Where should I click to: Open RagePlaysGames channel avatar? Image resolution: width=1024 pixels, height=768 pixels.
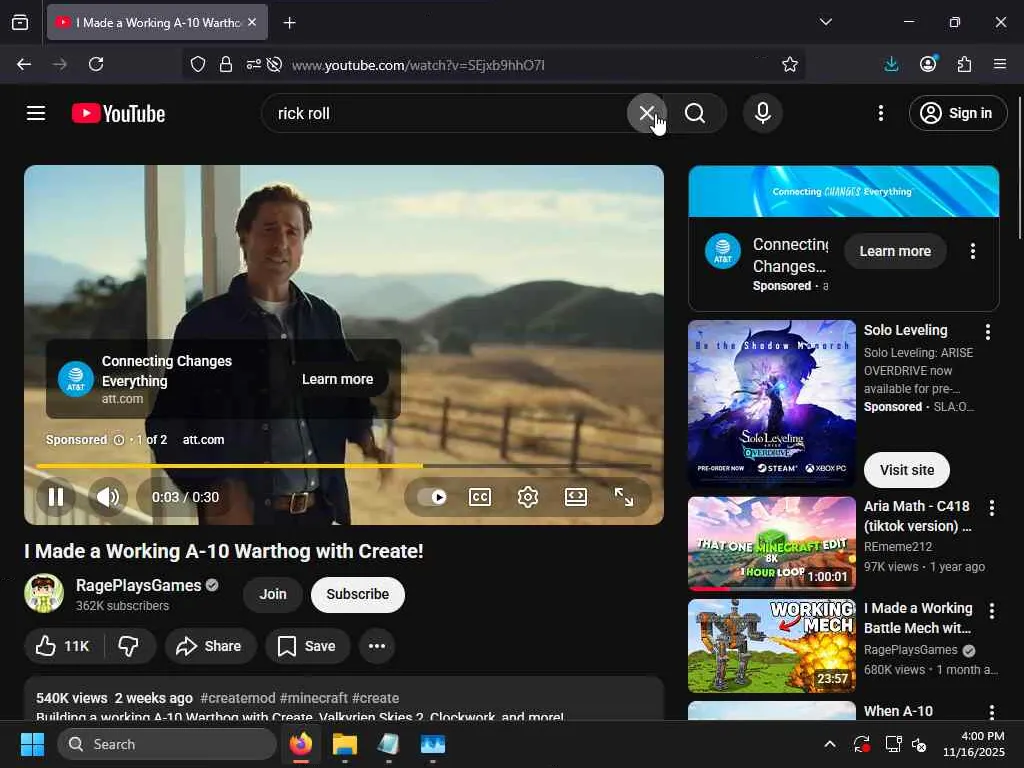click(44, 593)
